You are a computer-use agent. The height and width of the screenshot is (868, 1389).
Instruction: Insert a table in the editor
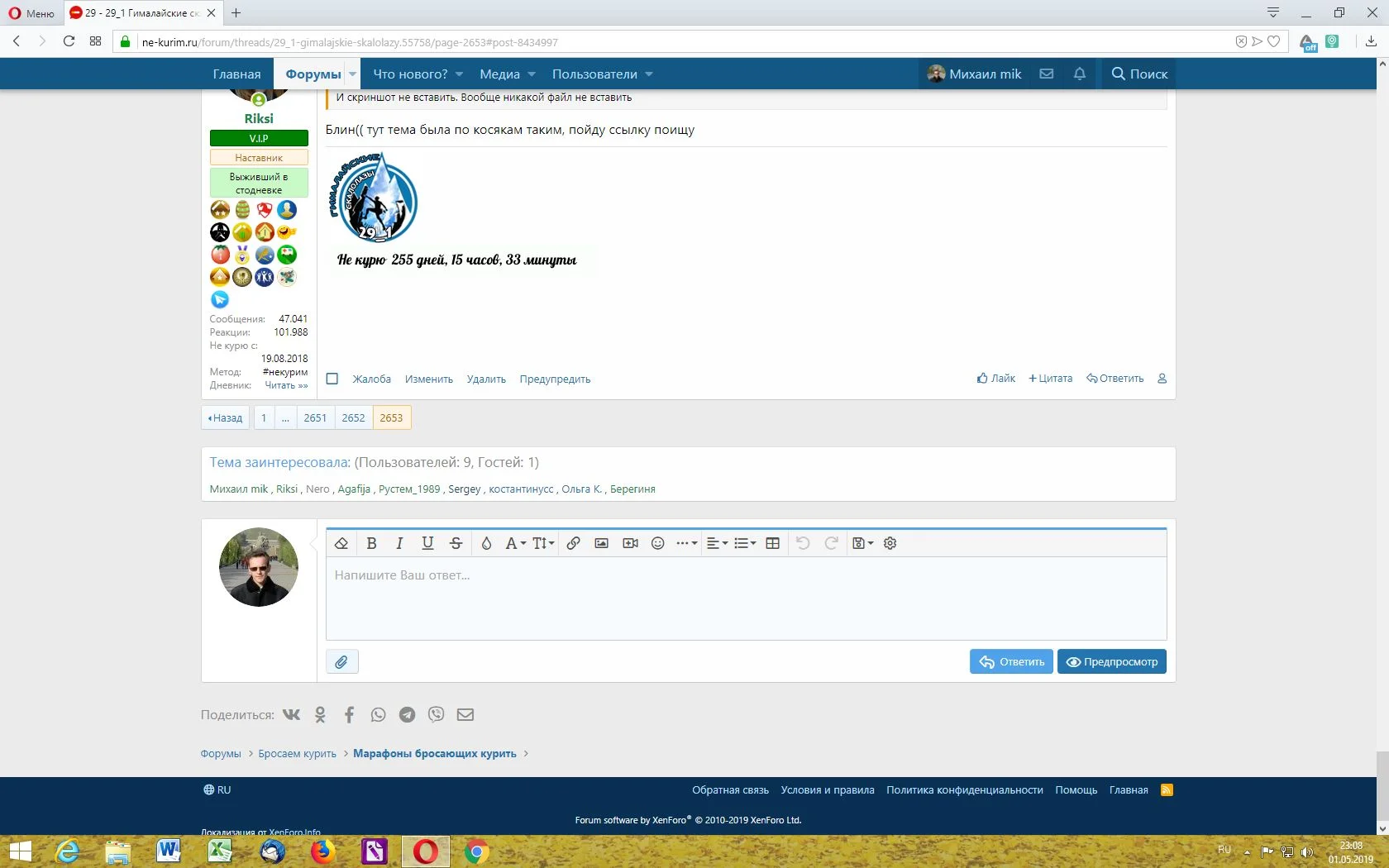(773, 543)
